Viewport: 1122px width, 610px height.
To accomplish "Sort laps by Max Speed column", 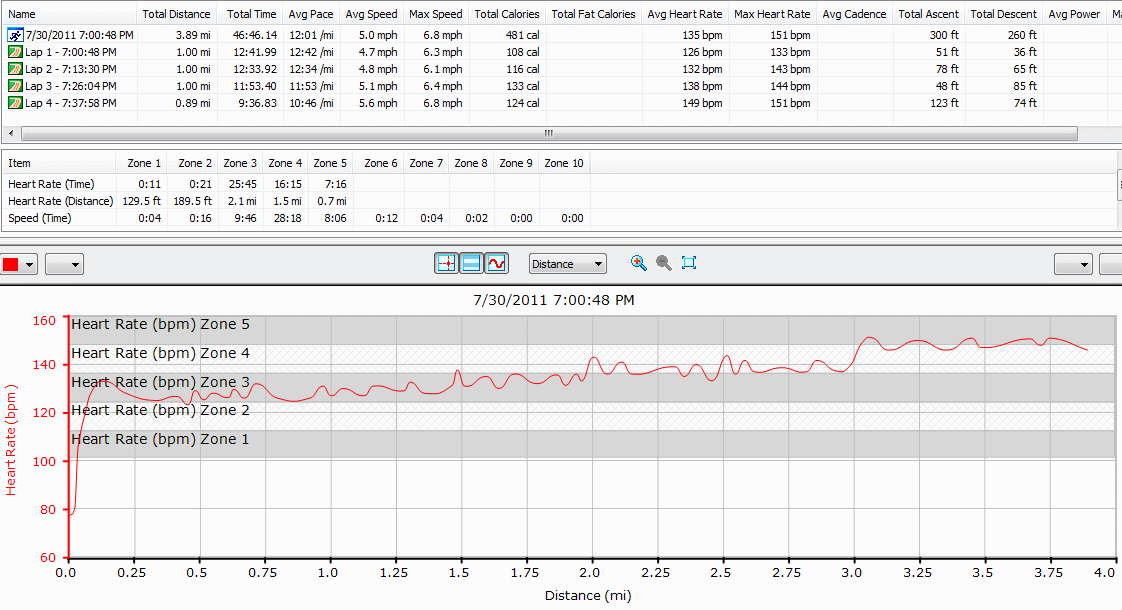I will pos(436,14).
